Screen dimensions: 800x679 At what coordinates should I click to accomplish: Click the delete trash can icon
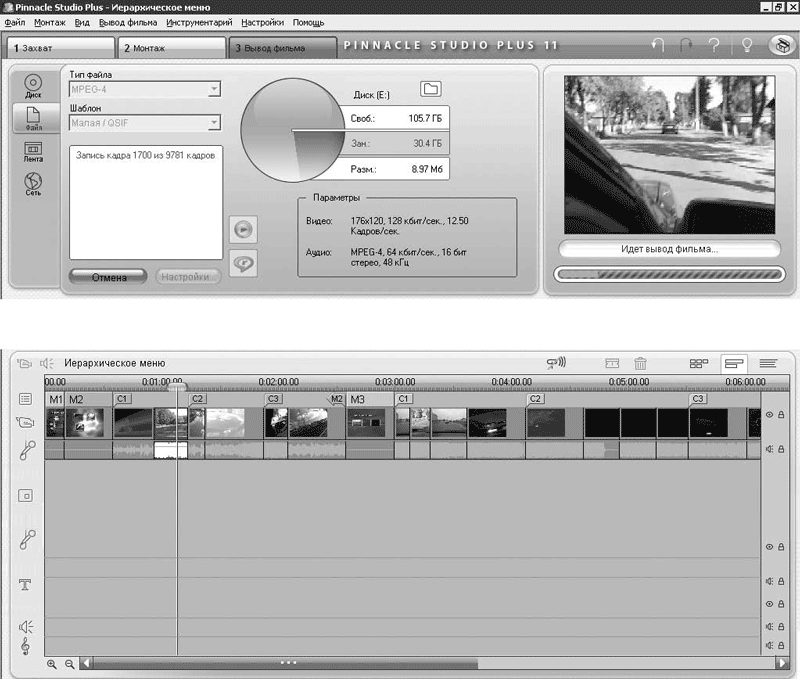(641, 364)
